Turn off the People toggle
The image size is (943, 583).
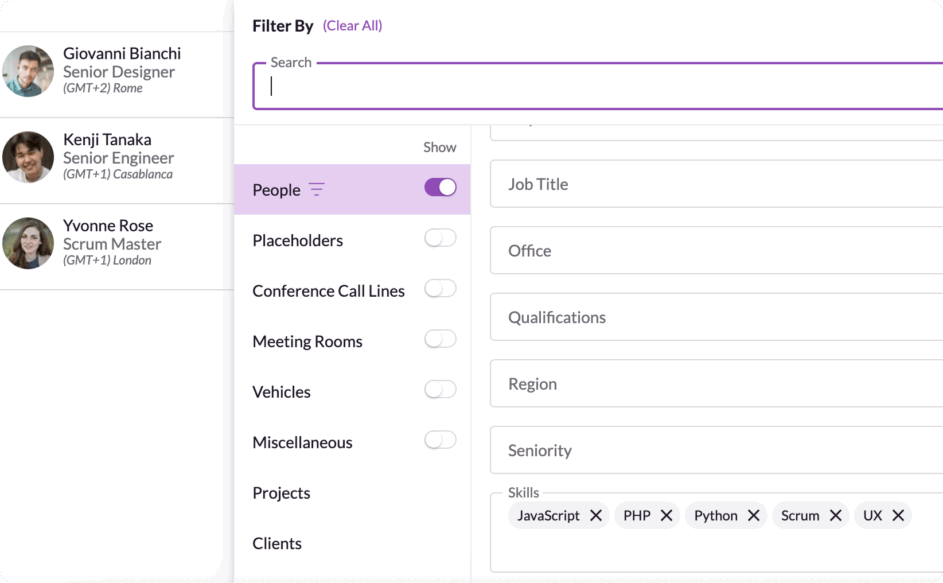pos(440,187)
